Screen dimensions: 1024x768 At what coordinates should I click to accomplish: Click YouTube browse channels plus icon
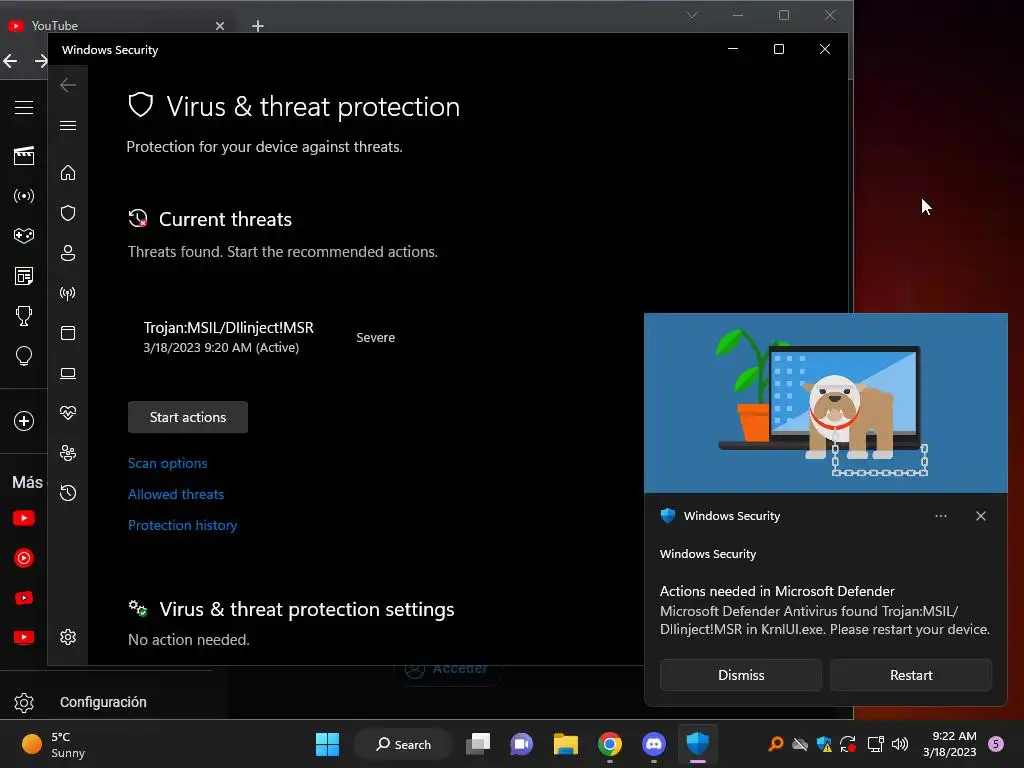24,421
